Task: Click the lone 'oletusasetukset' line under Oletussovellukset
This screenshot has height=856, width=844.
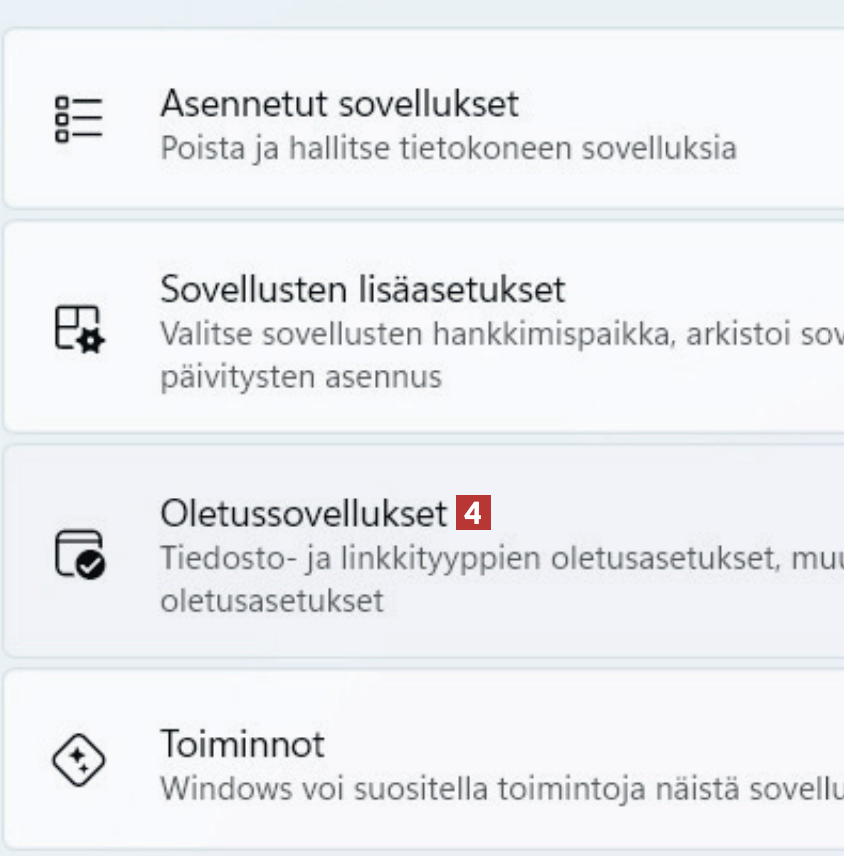Action: pyautogui.click(x=272, y=602)
